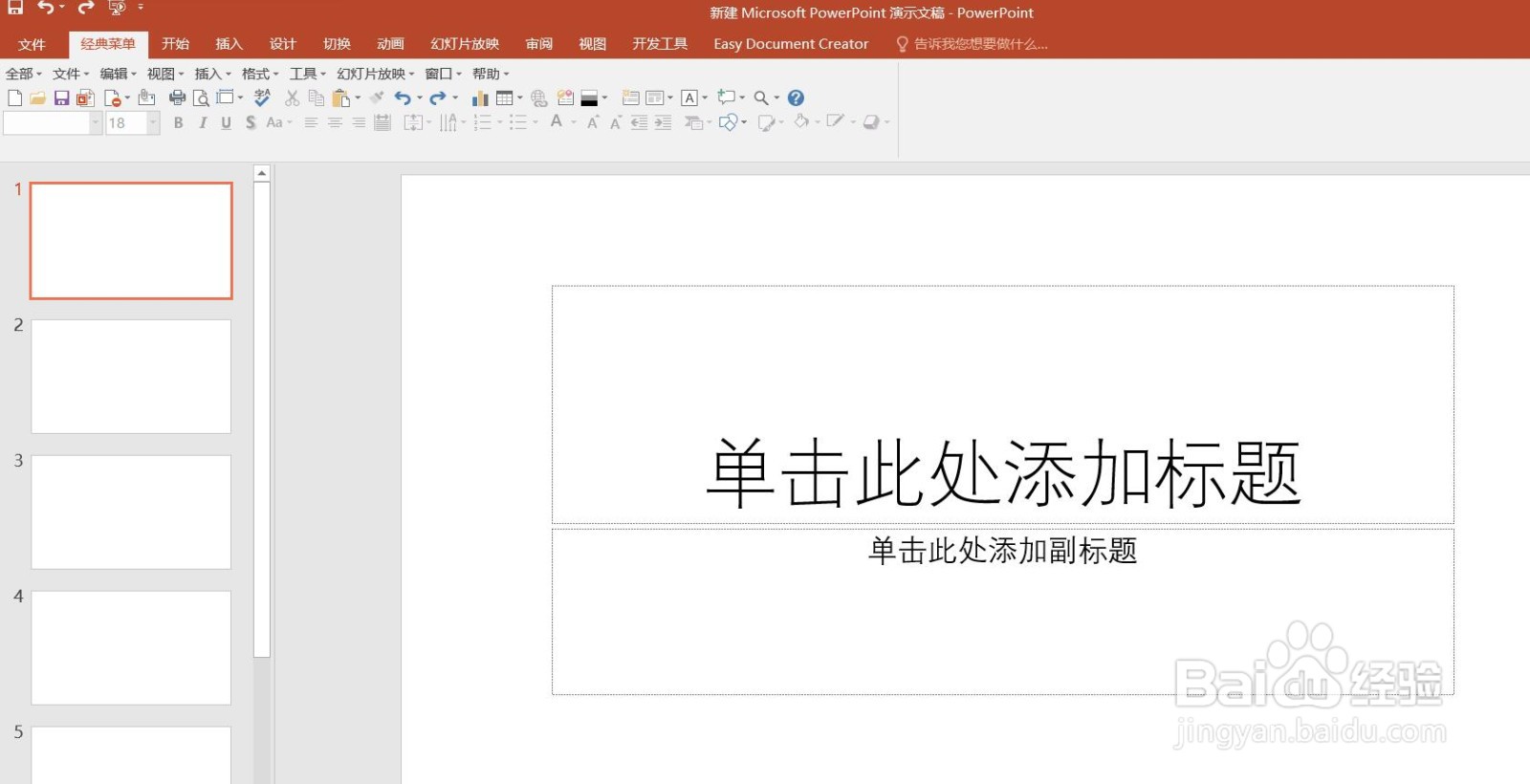1530x784 pixels.
Task: Click the 告诉我您想要做什么 search box
Action: pos(972,44)
